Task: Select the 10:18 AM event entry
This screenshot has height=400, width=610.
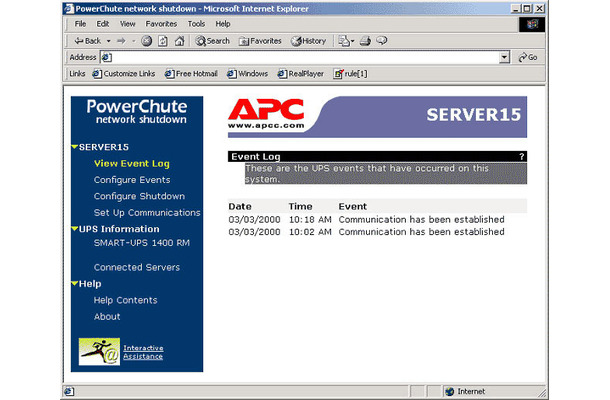Action: point(366,219)
